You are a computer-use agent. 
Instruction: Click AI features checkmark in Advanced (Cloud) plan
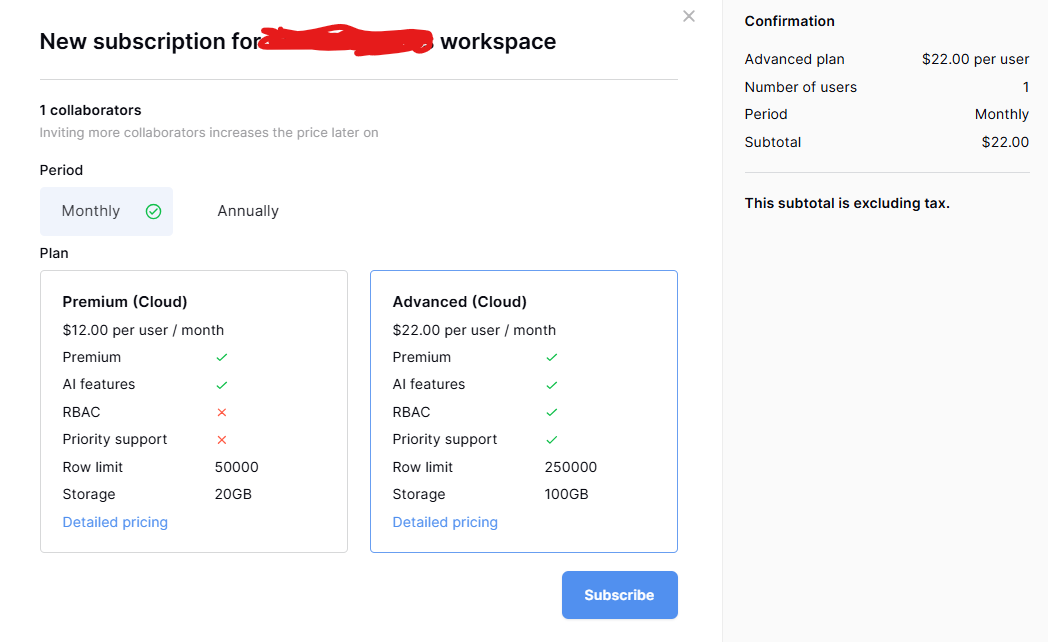click(552, 385)
